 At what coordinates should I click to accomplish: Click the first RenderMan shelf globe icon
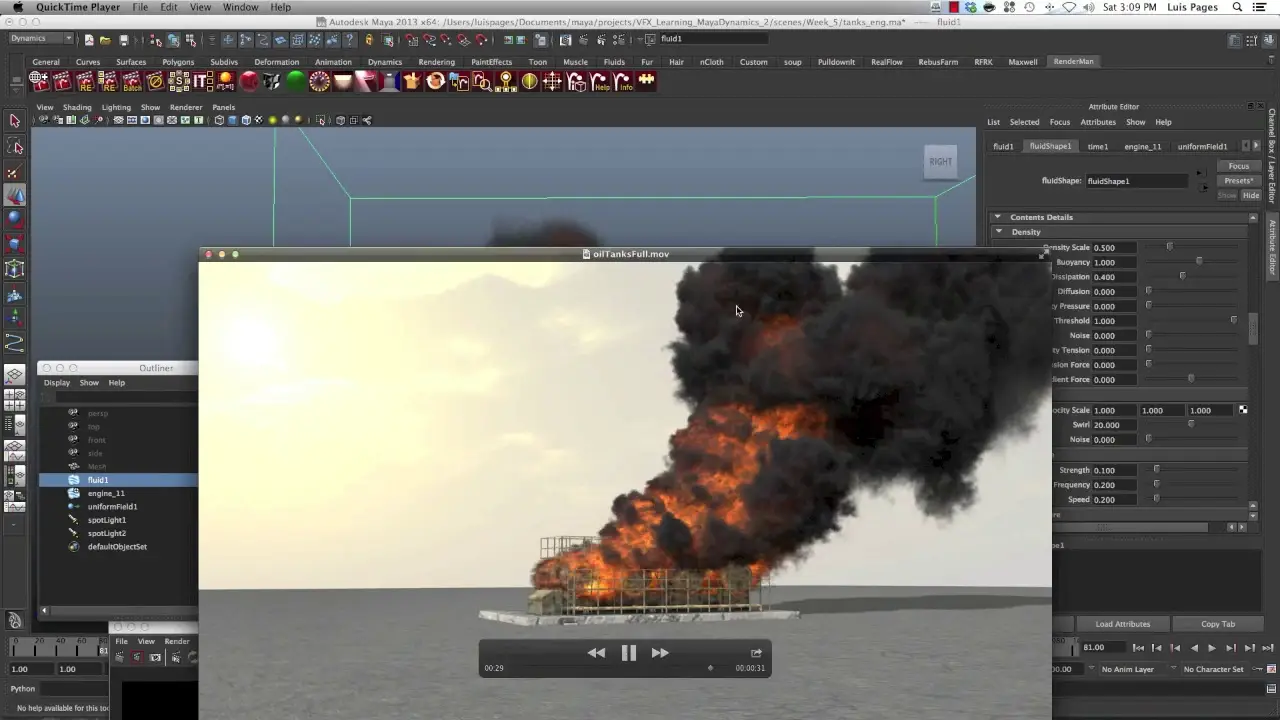[x=40, y=81]
